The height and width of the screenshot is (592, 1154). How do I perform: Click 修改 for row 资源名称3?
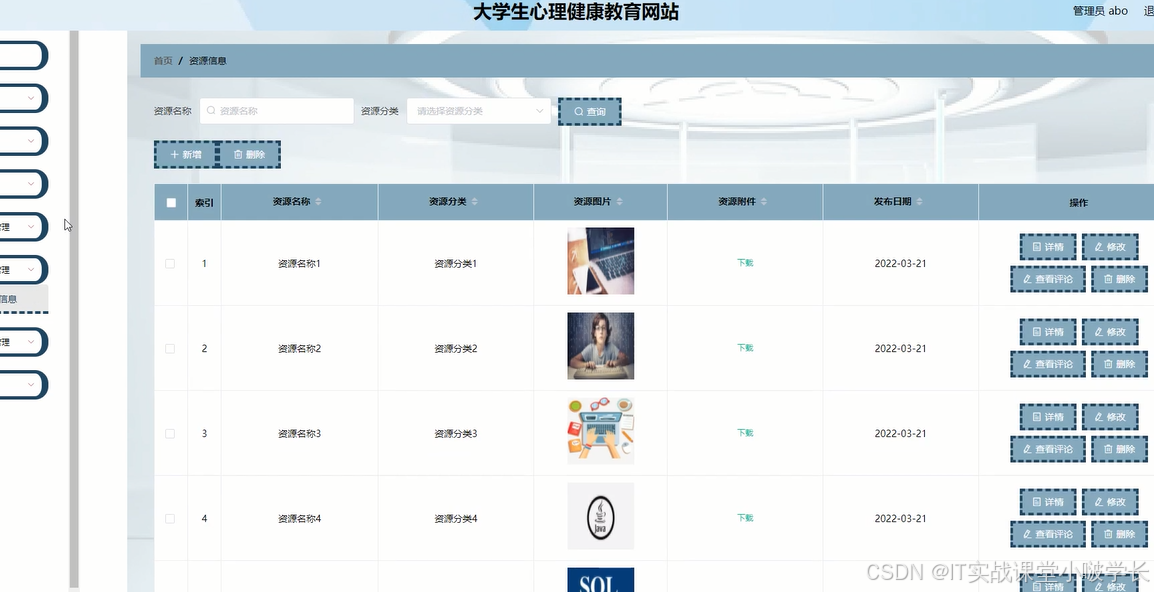point(1110,417)
